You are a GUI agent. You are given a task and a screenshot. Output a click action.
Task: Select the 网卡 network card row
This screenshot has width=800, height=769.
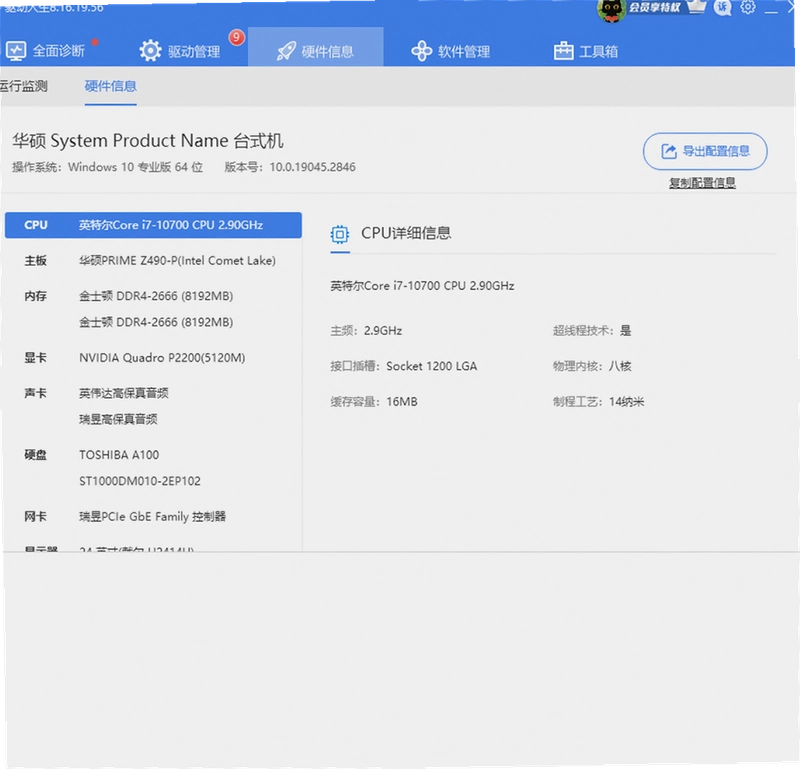click(x=153, y=516)
